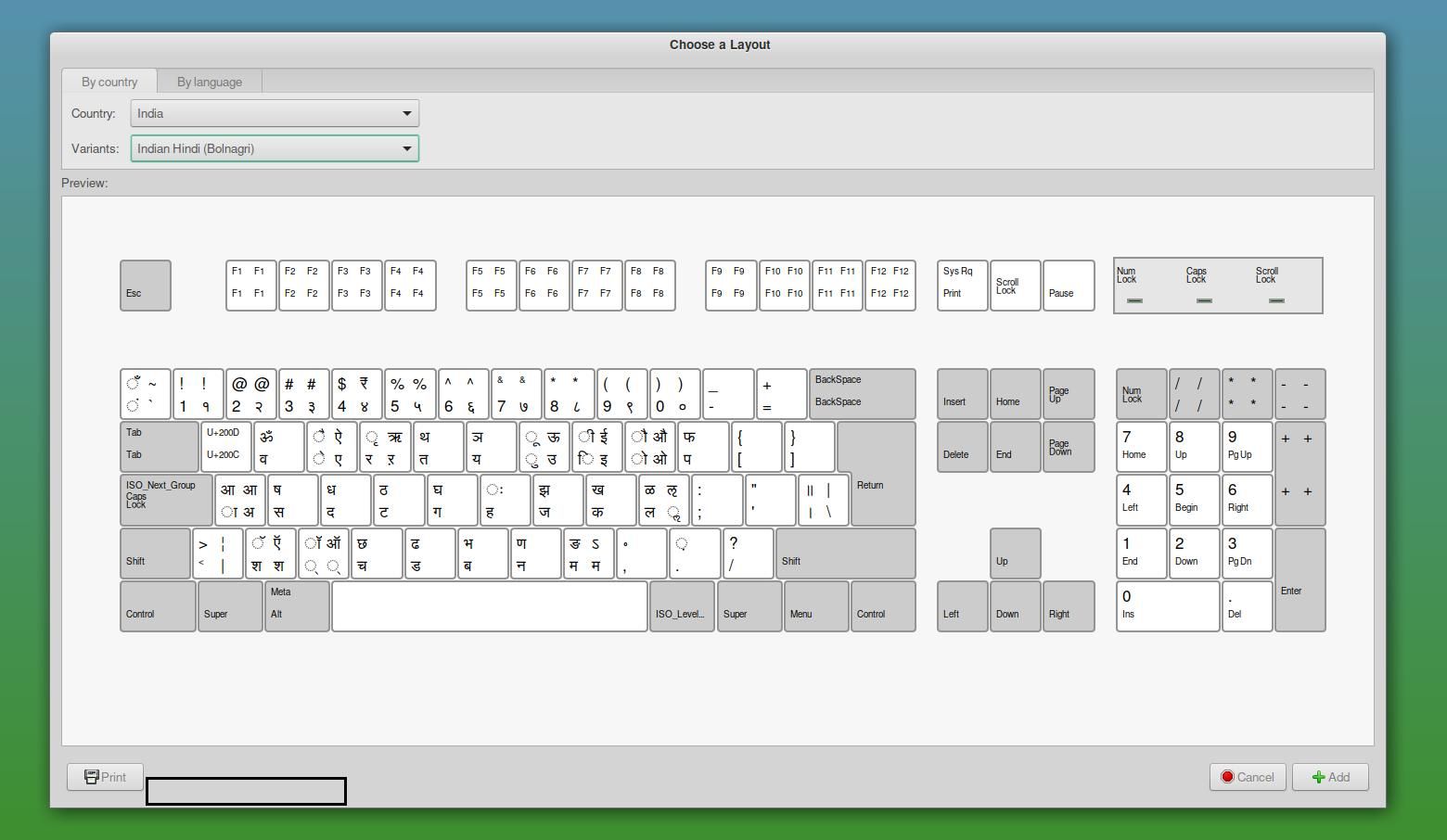
Task: Click the Print button with printer icon
Action: tap(105, 777)
